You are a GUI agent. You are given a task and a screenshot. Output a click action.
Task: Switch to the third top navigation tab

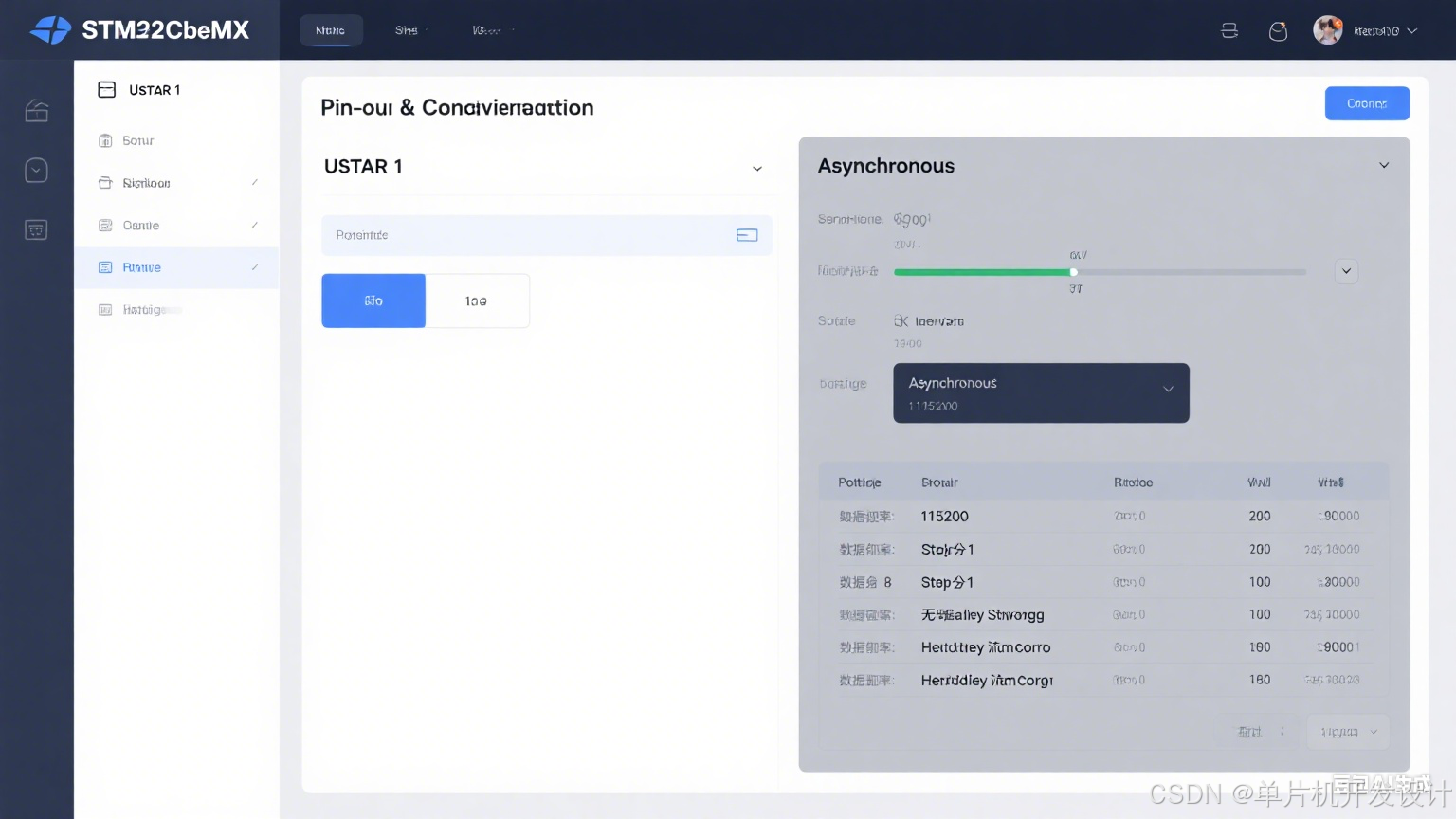coord(486,30)
